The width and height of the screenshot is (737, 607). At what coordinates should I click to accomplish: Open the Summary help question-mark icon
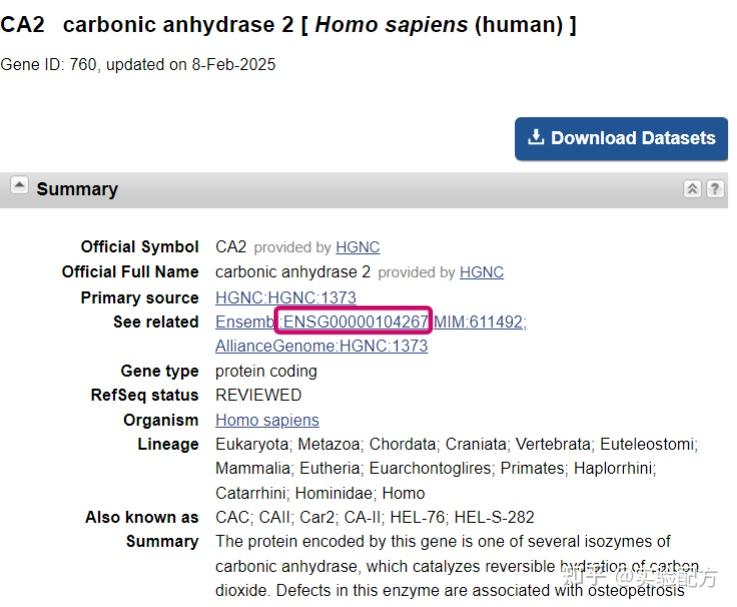point(715,189)
